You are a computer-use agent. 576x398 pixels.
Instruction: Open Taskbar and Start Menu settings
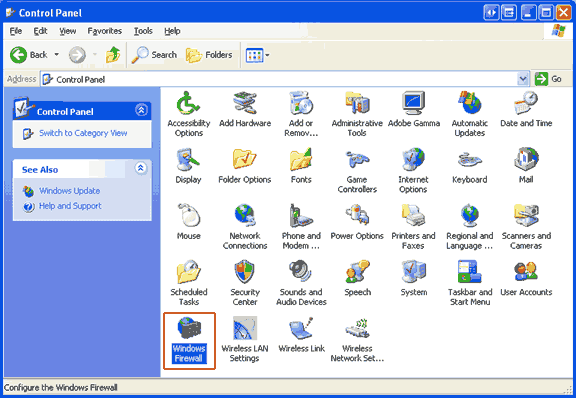coord(470,283)
